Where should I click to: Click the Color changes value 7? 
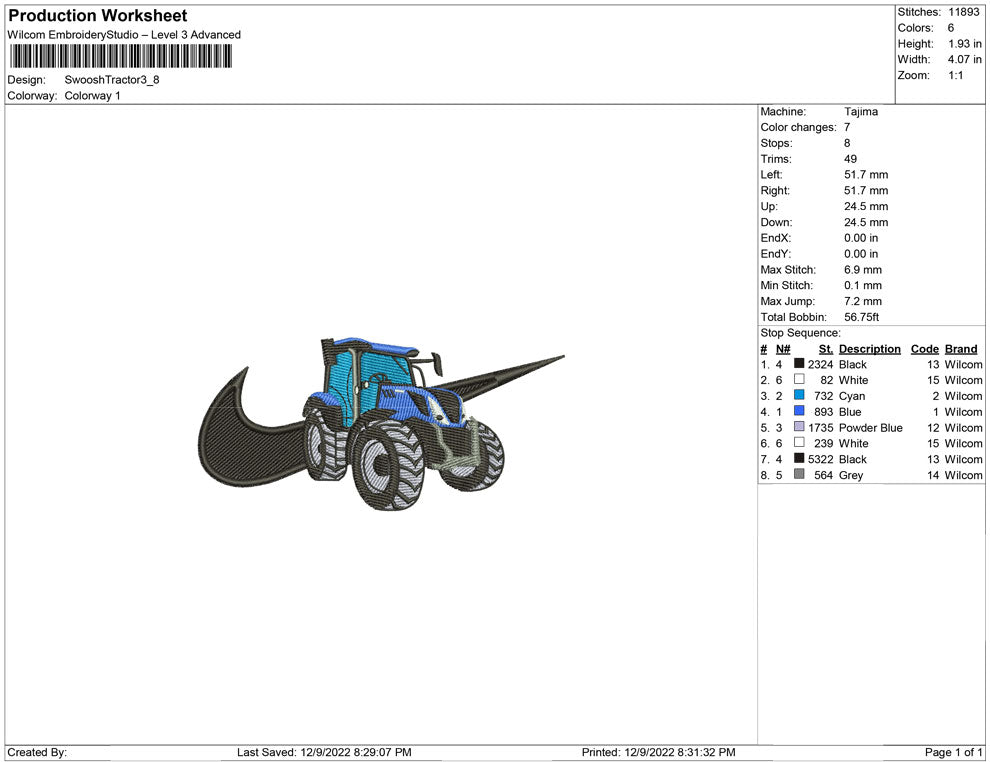point(847,127)
